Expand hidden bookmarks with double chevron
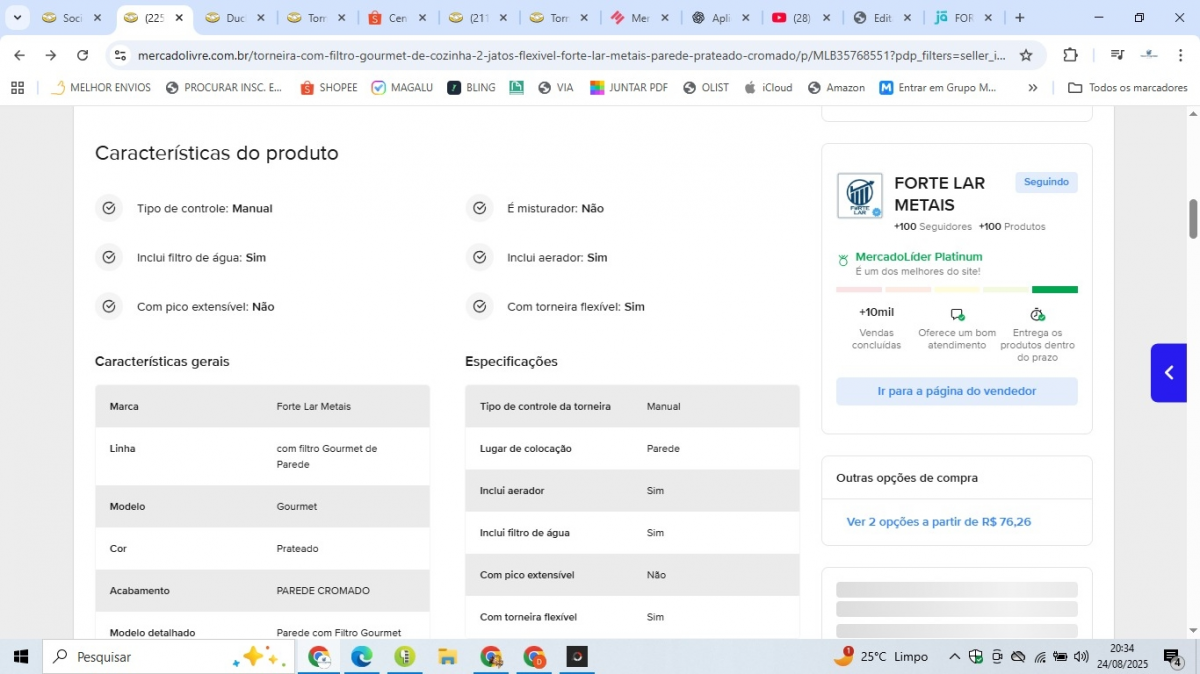This screenshot has height=674, width=1200. [x=1033, y=88]
